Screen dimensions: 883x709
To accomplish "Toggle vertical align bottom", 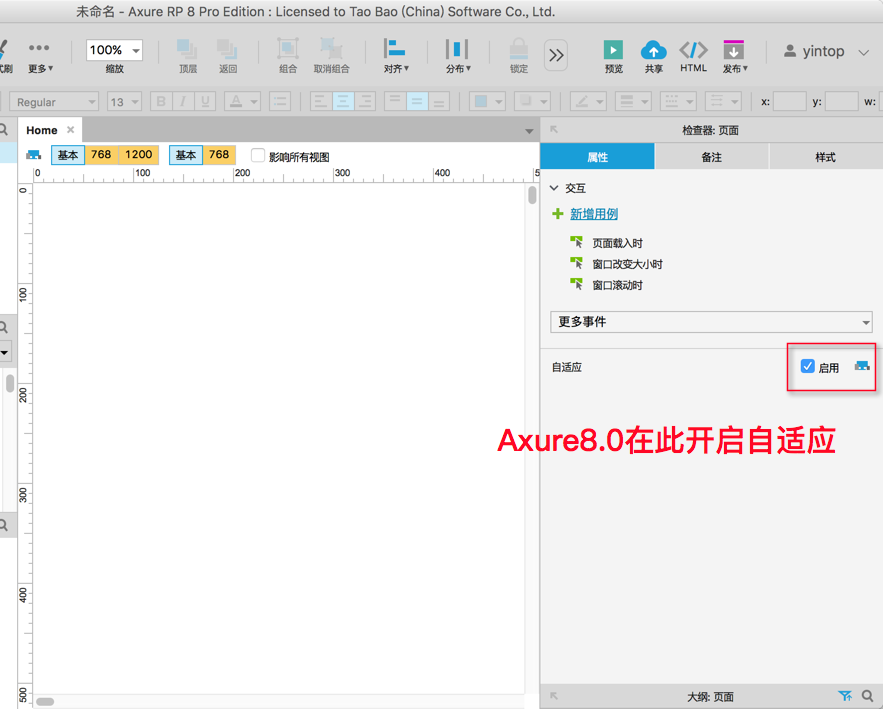I will [439, 102].
